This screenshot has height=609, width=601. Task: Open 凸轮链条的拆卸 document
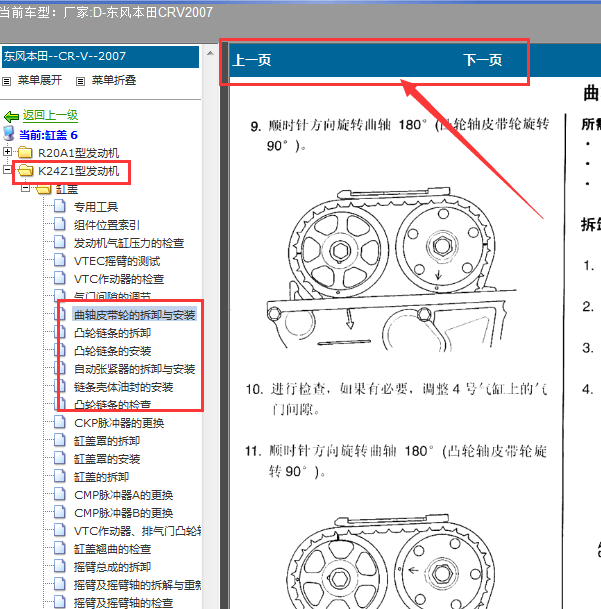(112, 333)
